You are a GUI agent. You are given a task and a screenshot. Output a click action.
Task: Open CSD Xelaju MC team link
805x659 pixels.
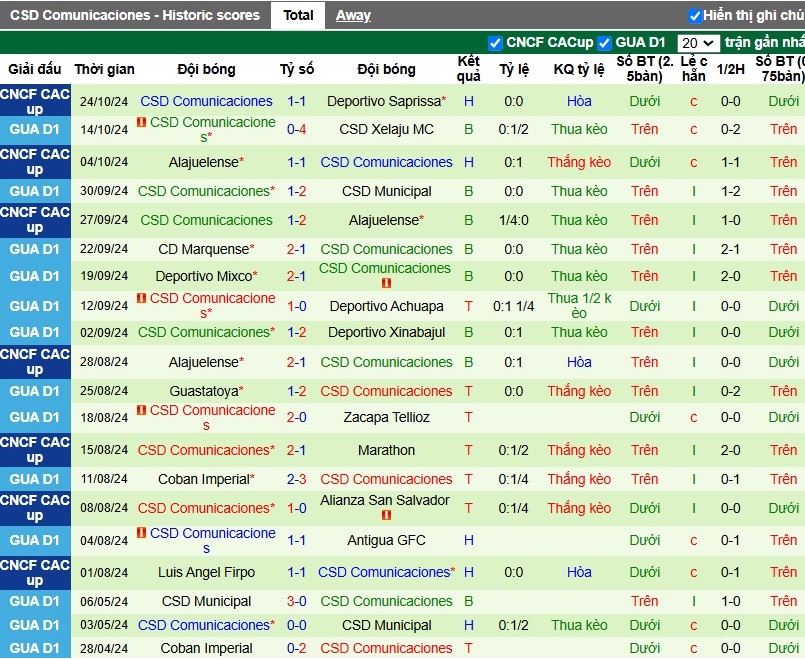(x=386, y=129)
